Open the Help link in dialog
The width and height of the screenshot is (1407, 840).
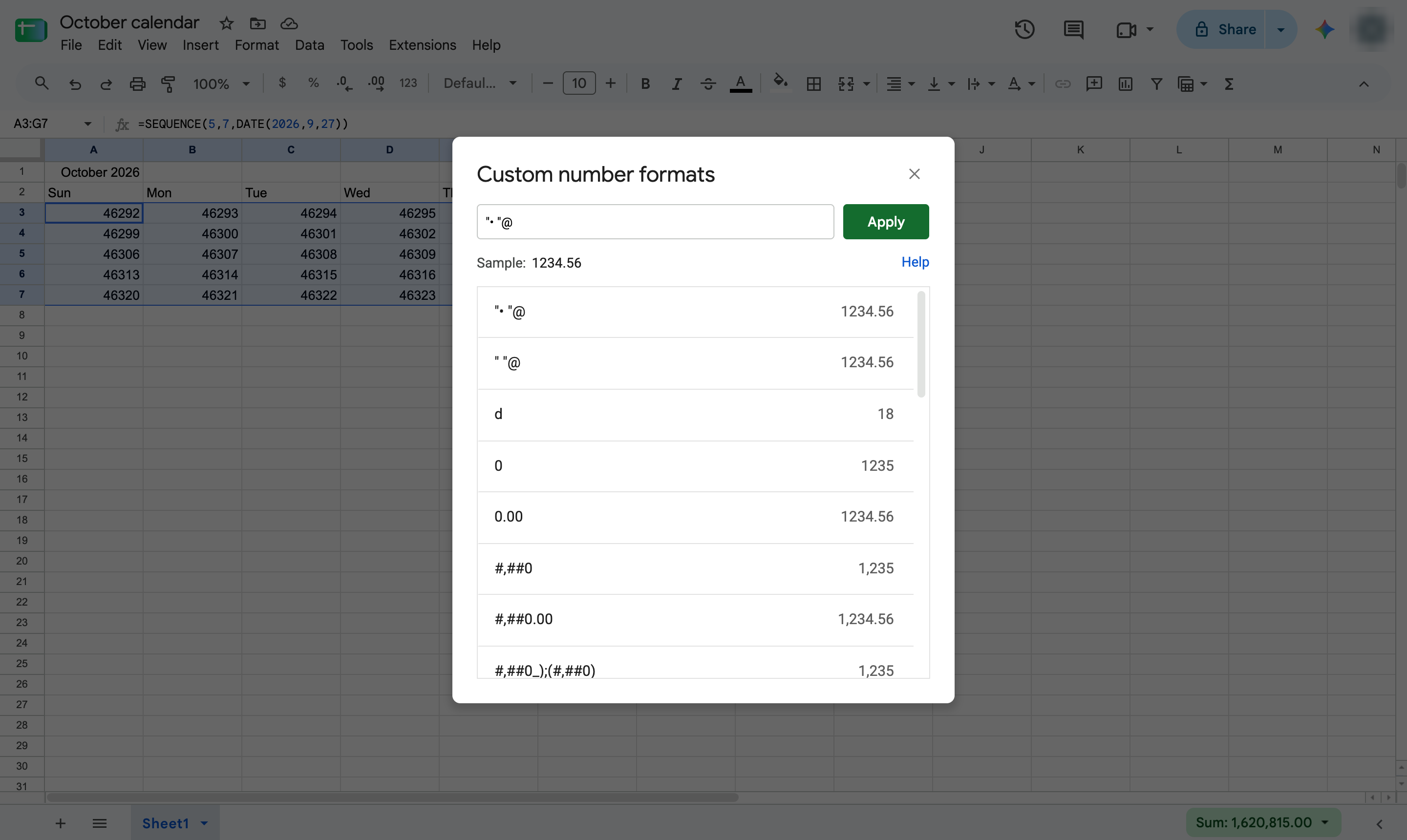(915, 262)
